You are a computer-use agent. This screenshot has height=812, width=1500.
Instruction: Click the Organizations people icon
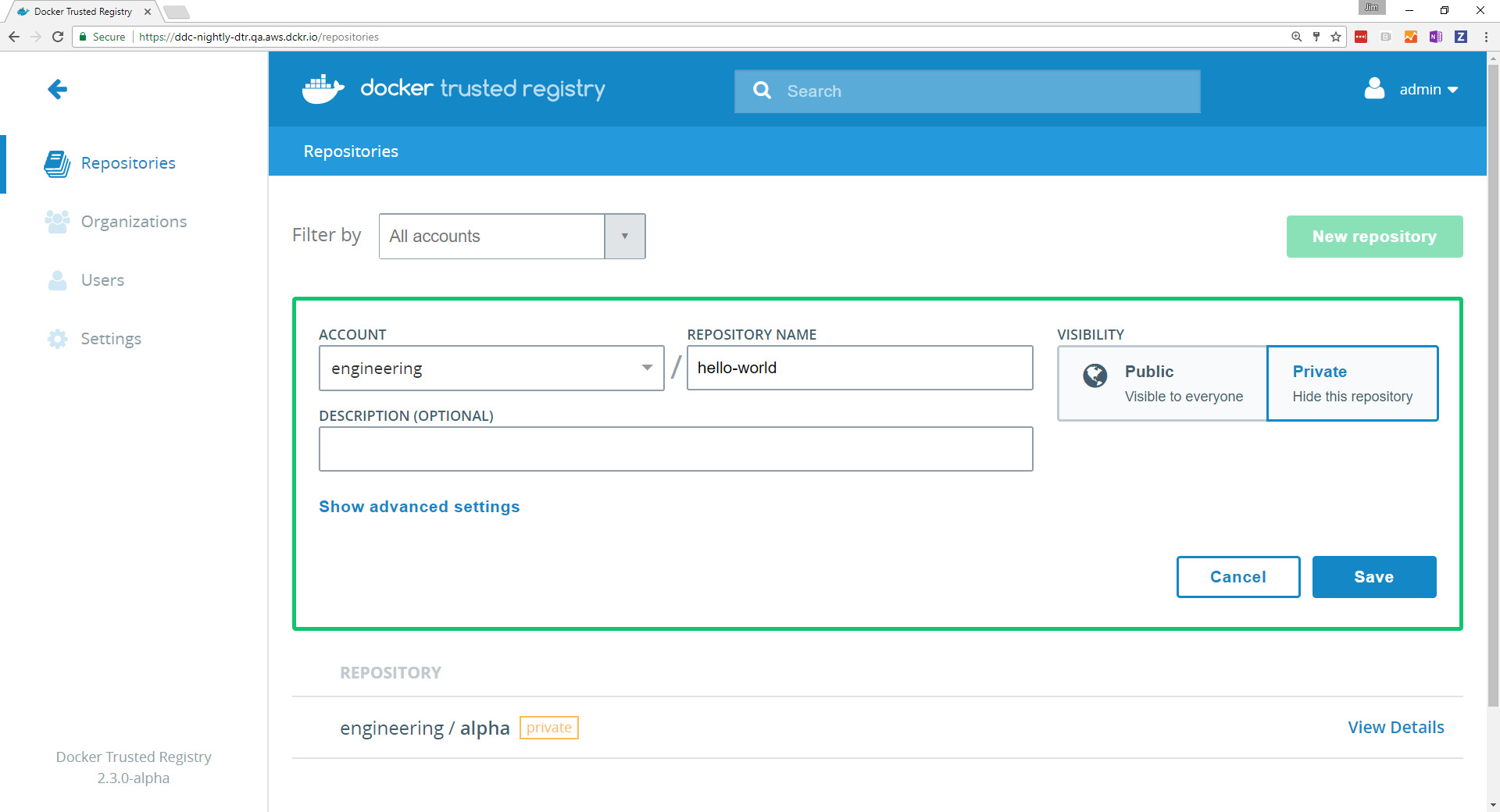pyautogui.click(x=57, y=222)
